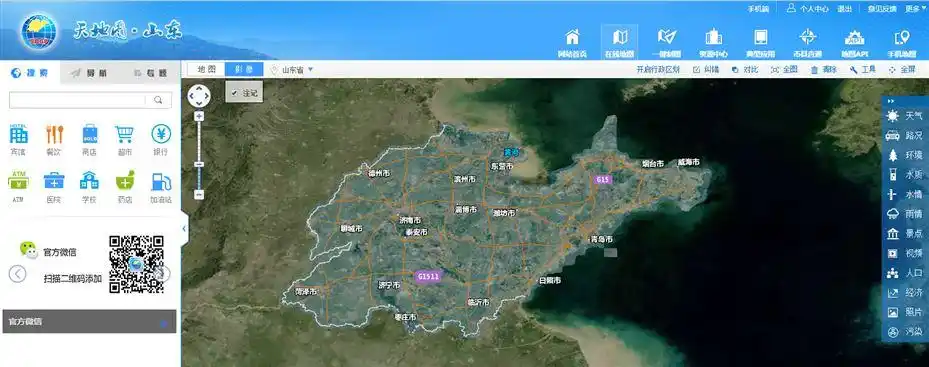Open the 宾馆 hotel category icon
The image size is (929, 367).
(18, 134)
